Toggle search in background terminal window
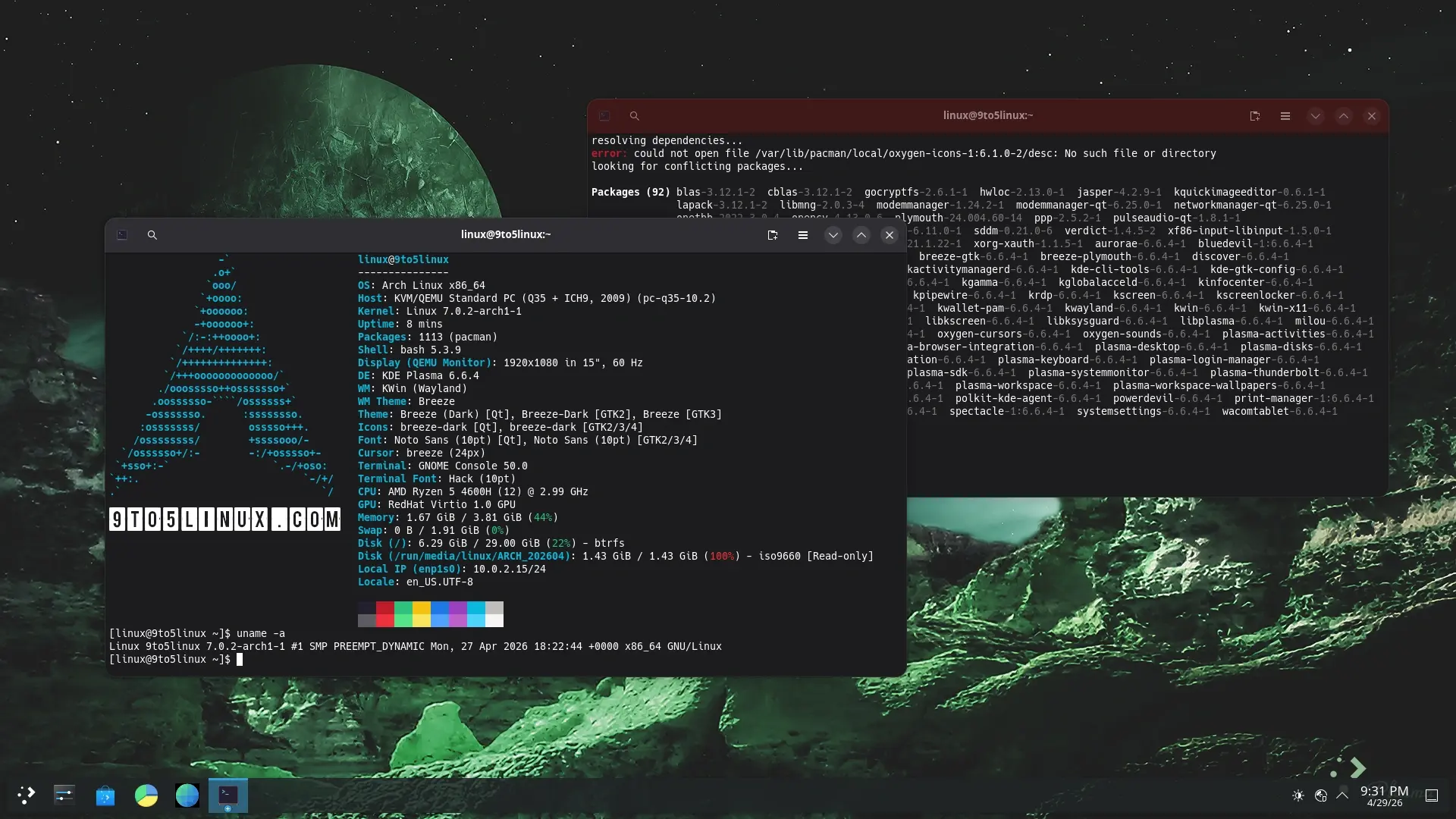This screenshot has height=819, width=1456. (x=635, y=116)
